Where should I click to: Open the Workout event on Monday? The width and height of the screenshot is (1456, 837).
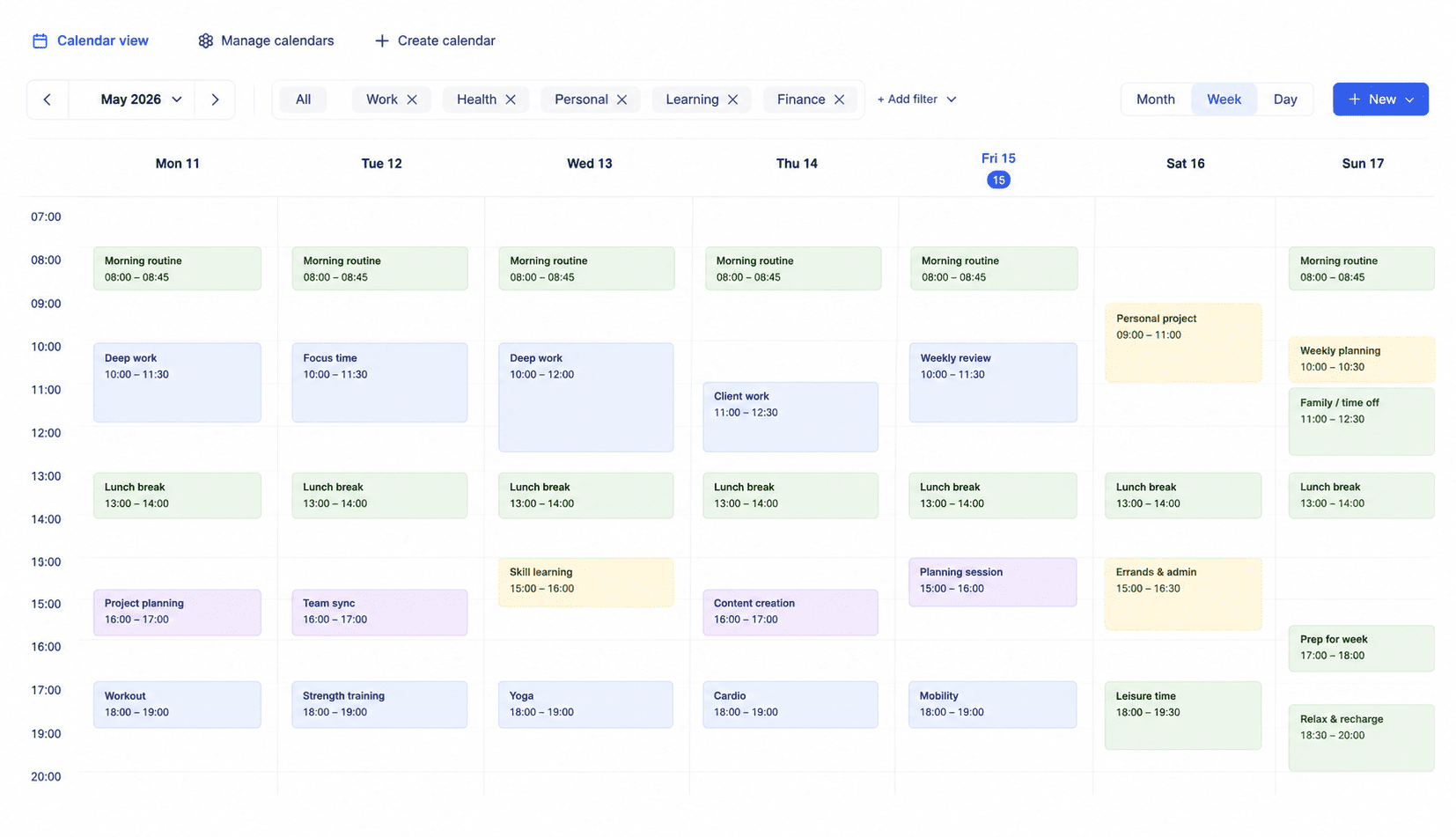pos(177,704)
